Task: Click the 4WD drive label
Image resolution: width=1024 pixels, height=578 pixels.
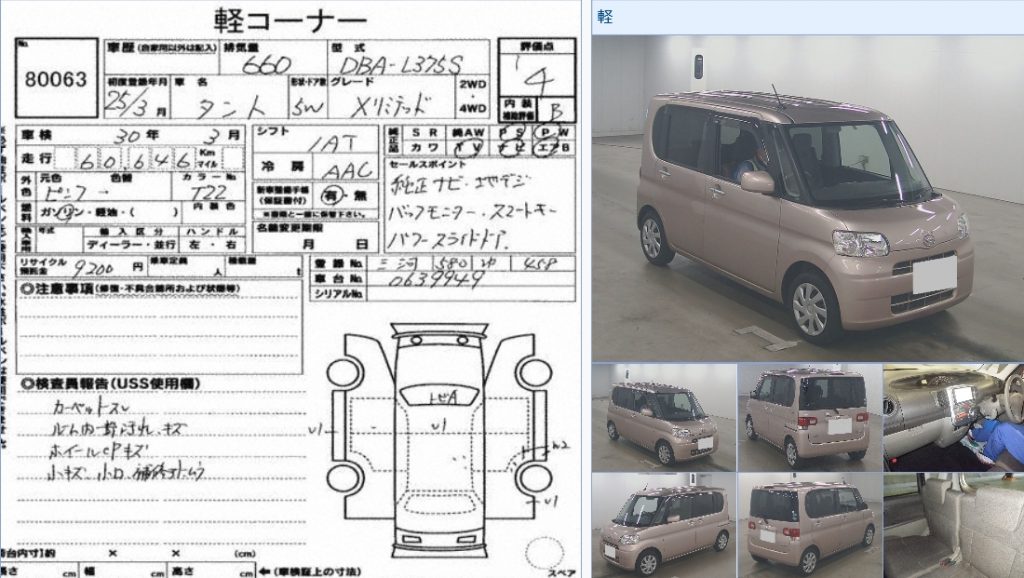Action: coord(473,108)
